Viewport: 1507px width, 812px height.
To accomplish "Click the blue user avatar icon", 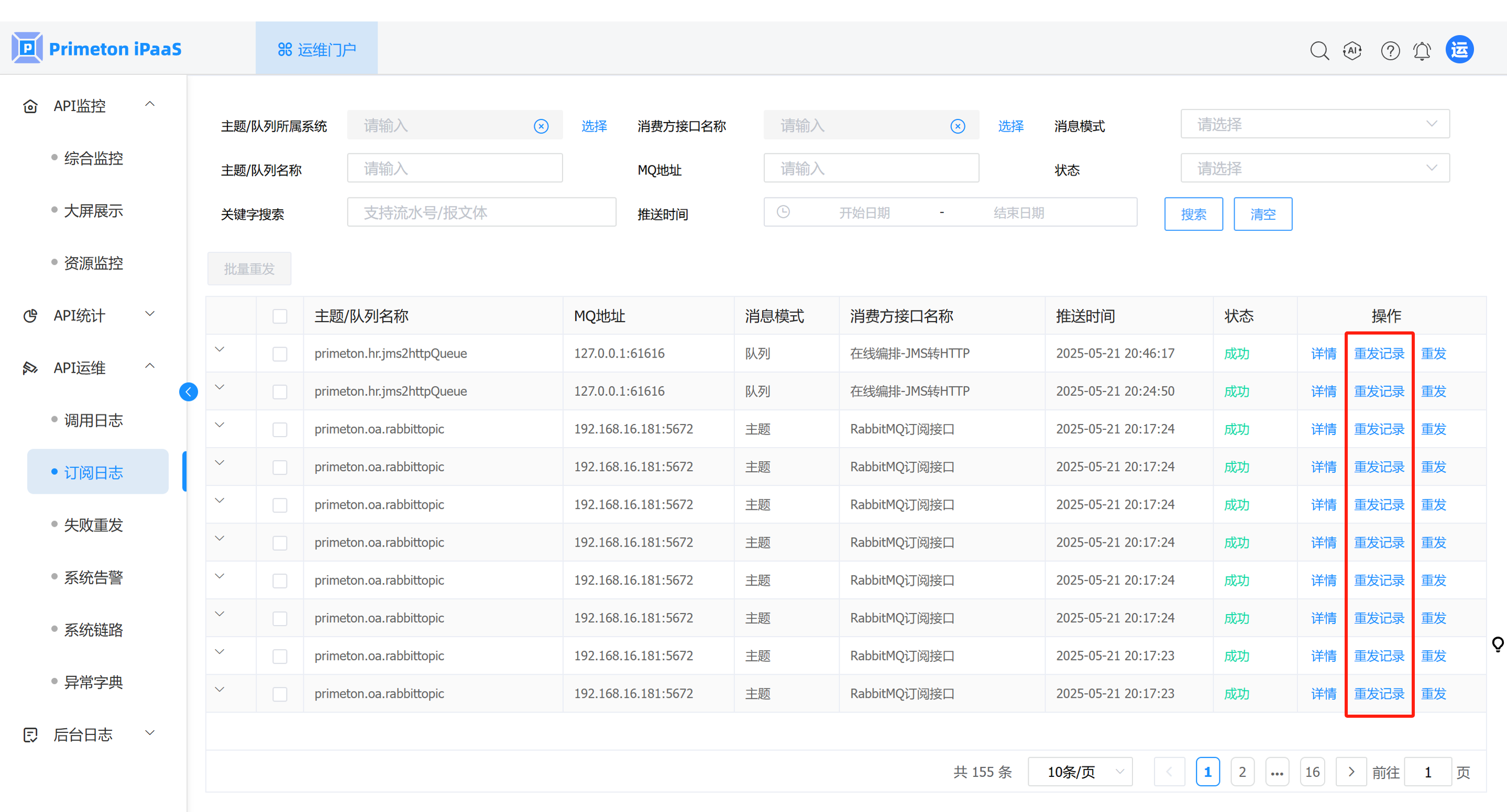I will pos(1459,50).
